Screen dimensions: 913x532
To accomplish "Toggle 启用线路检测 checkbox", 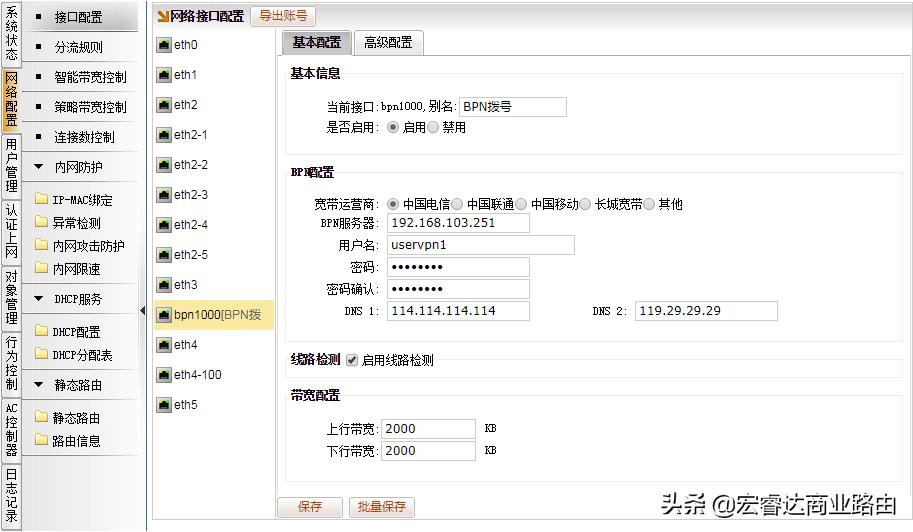I will pyautogui.click(x=352, y=360).
